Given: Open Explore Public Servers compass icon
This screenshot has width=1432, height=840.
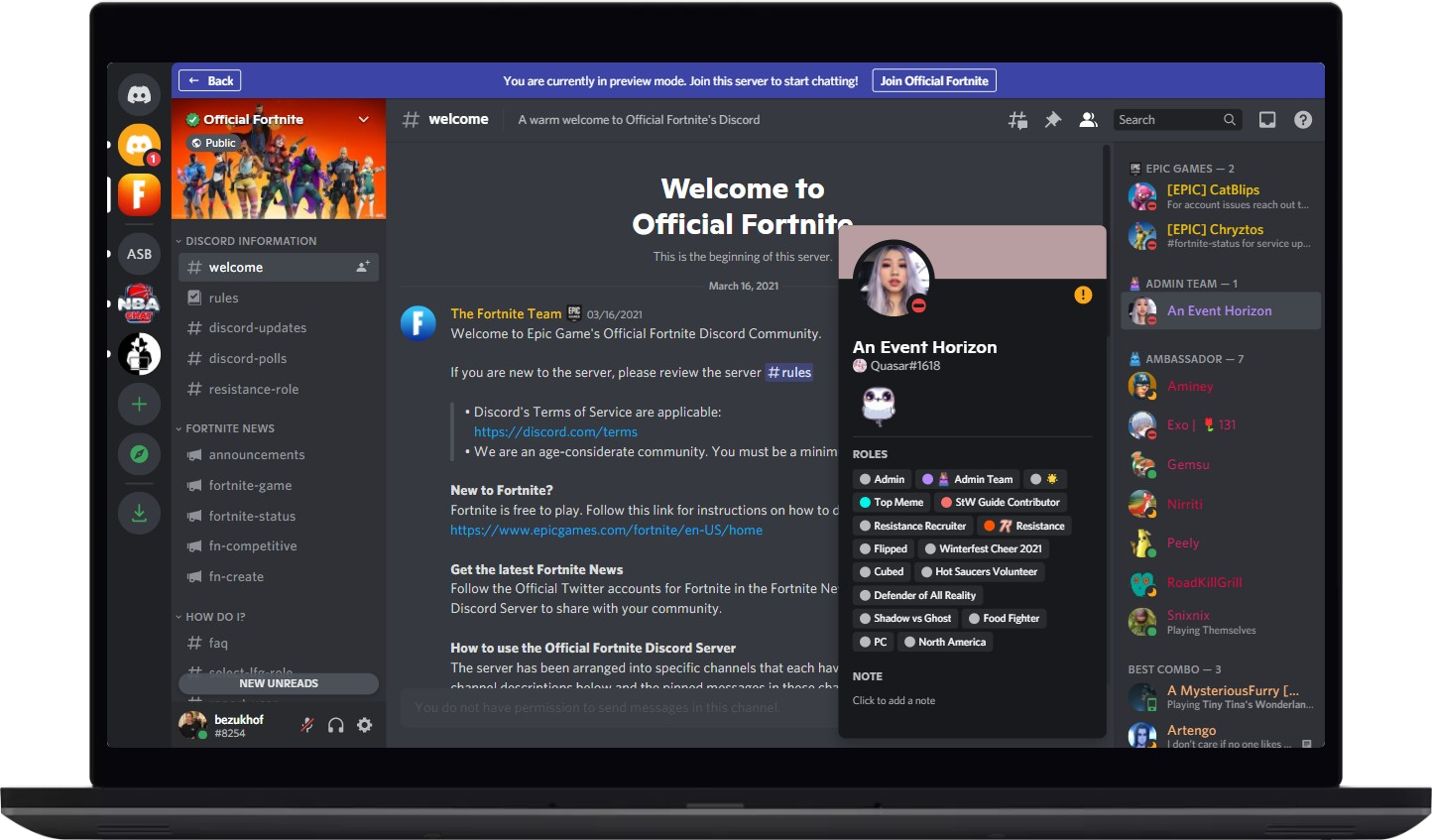Looking at the screenshot, I should [x=139, y=454].
